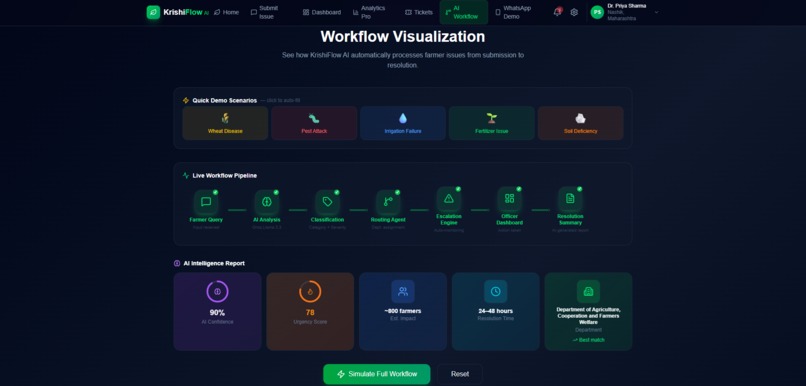Screen dimensions: 806x386
Task: Click the AI Intelligence Report info icon
Action: (x=177, y=263)
